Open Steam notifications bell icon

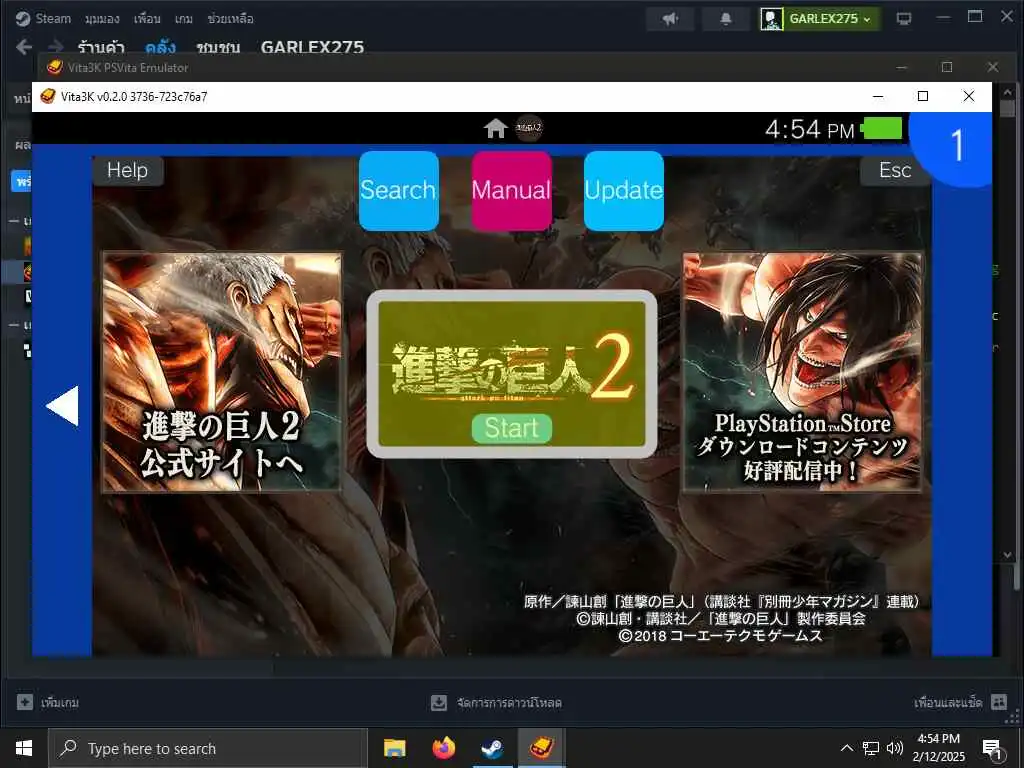(726, 18)
